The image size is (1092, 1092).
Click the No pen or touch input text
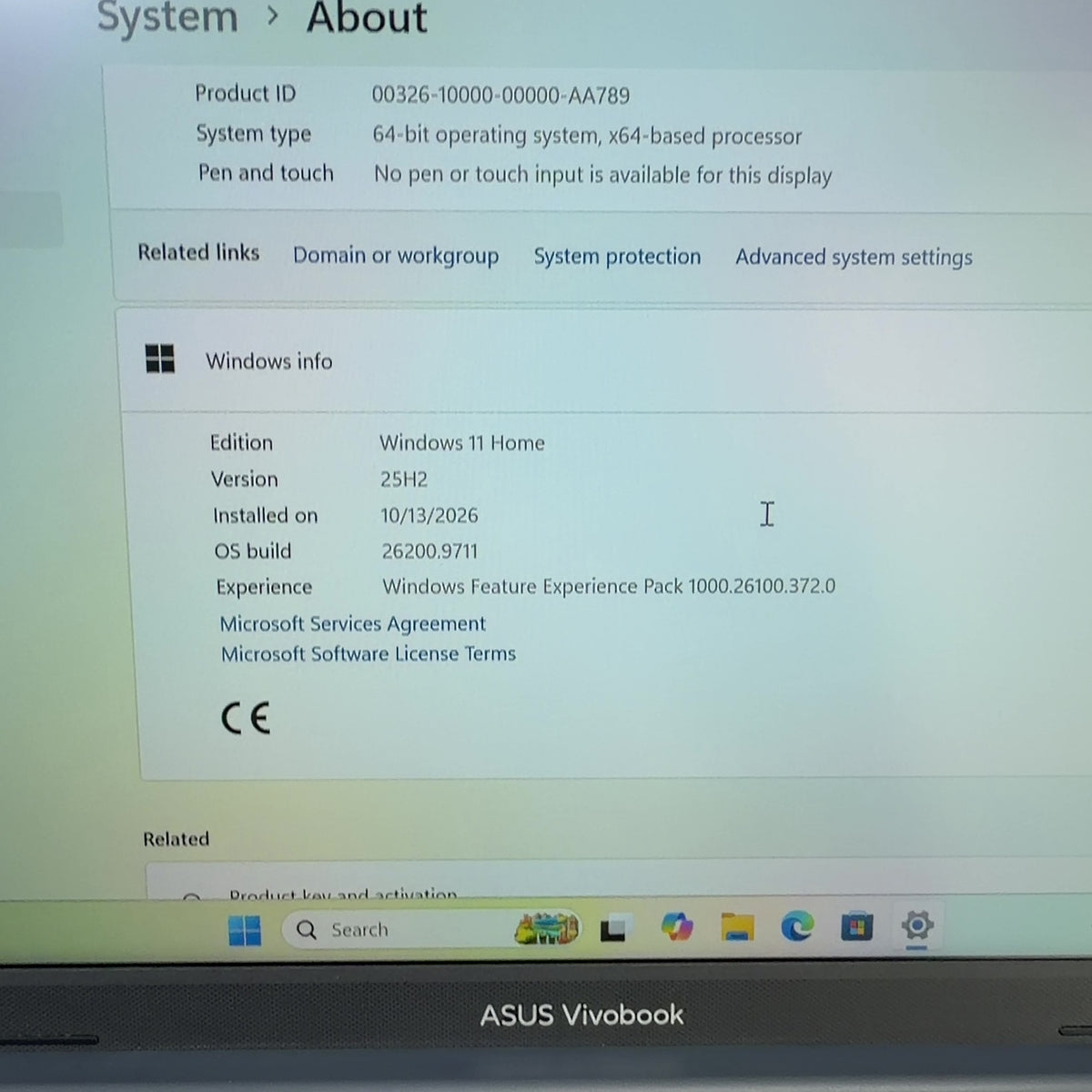[x=603, y=175]
